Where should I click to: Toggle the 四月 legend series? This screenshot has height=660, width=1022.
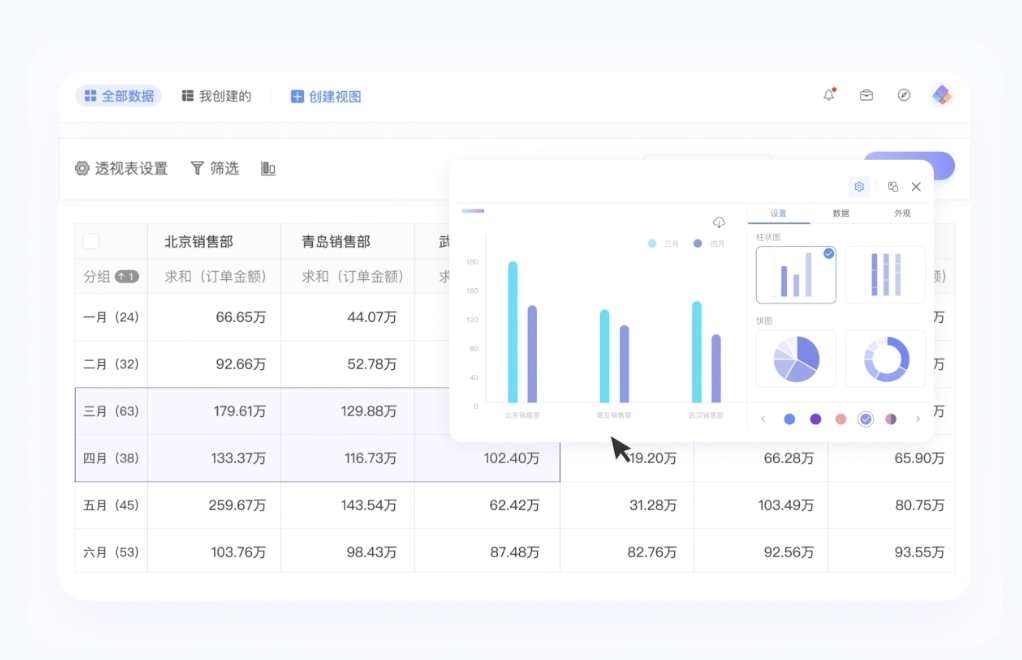pyautogui.click(x=710, y=243)
